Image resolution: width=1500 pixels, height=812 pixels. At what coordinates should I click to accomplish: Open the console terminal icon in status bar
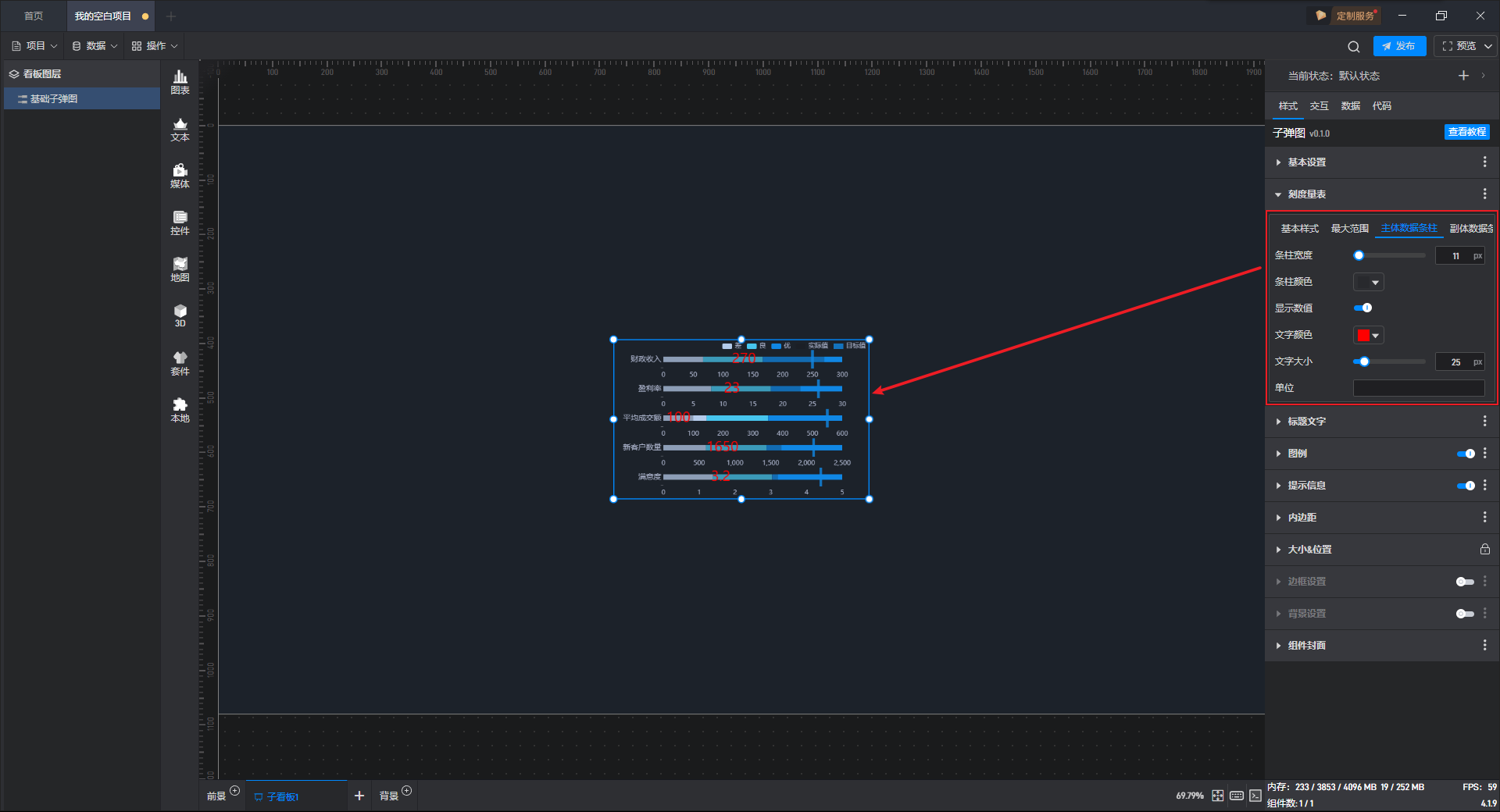pos(1255,796)
